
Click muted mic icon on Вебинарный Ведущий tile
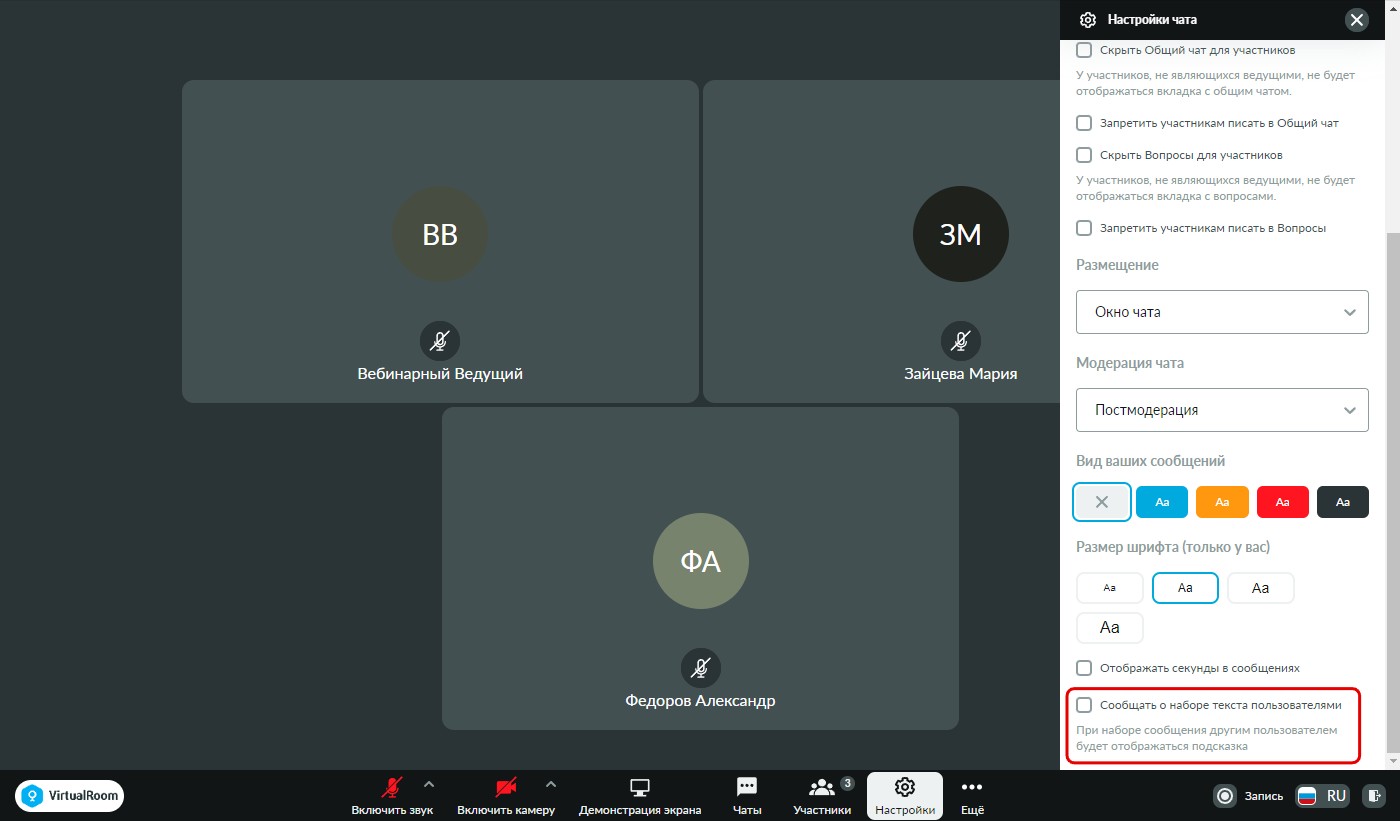click(x=440, y=342)
